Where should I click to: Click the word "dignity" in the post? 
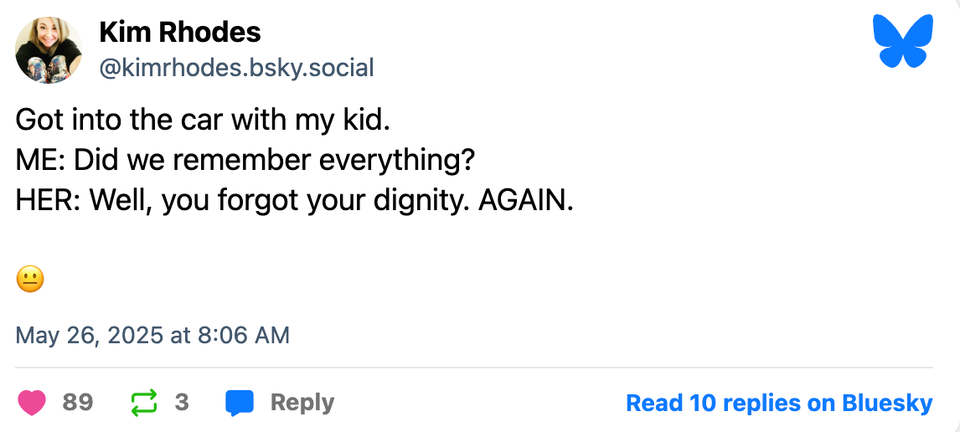(x=421, y=200)
